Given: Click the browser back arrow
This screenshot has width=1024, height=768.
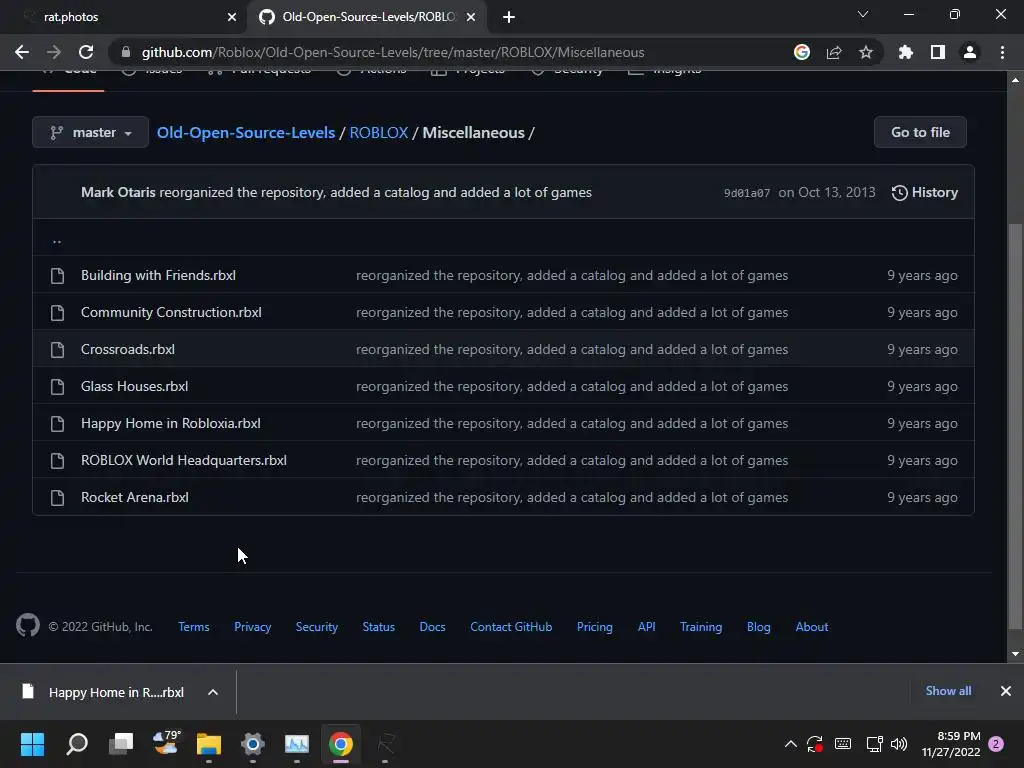Looking at the screenshot, I should 22,52.
